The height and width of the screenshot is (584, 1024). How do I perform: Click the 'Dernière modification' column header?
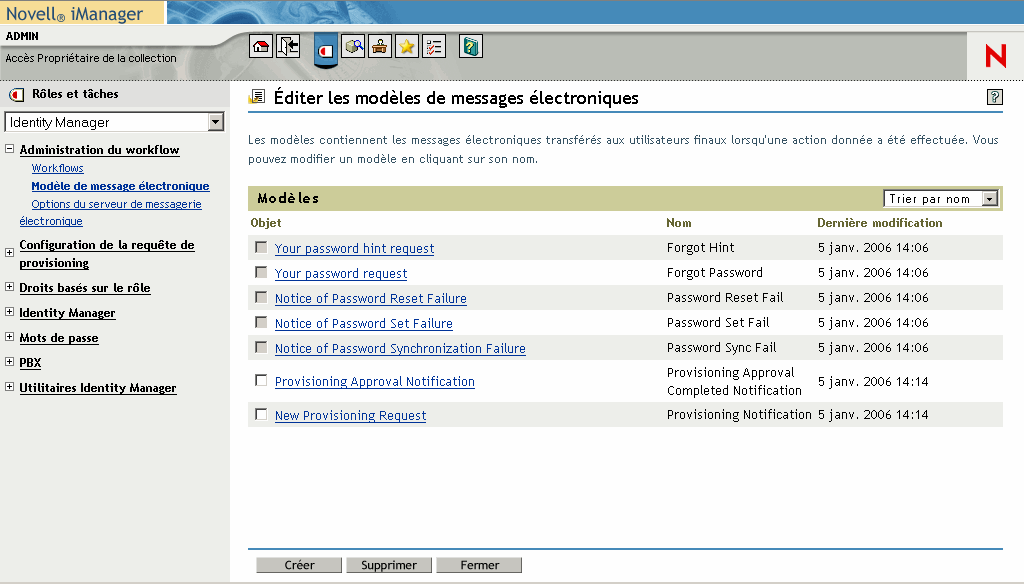[880, 223]
